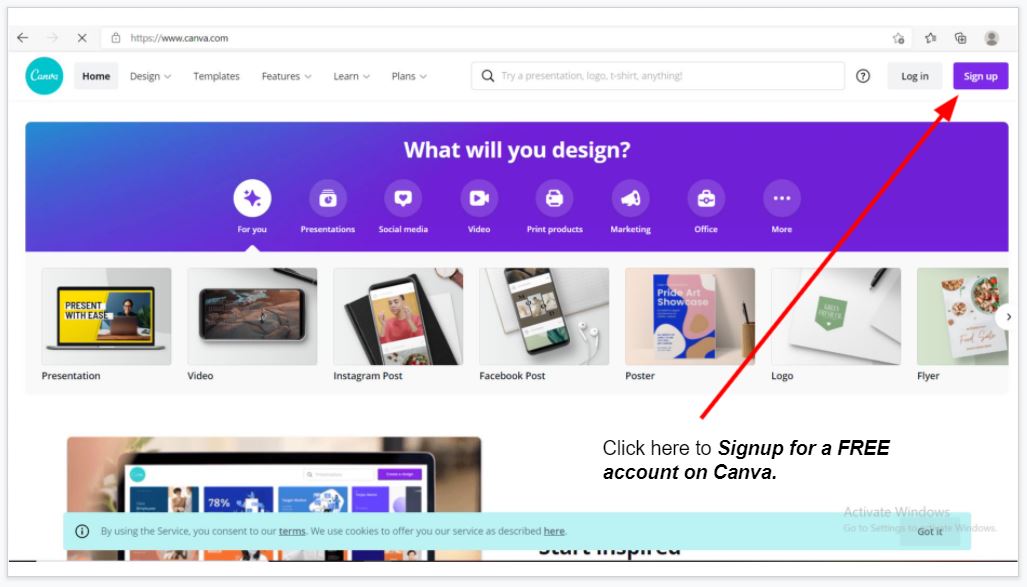Go to the Home tab
Viewport: 1027px width, 587px height.
[96, 76]
